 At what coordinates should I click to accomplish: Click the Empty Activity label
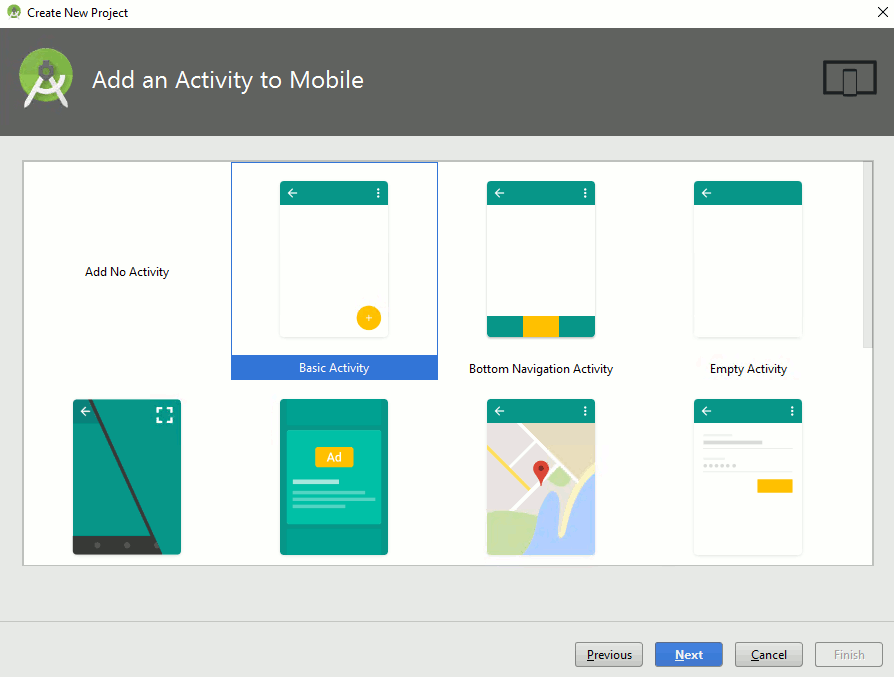pyautogui.click(x=748, y=369)
